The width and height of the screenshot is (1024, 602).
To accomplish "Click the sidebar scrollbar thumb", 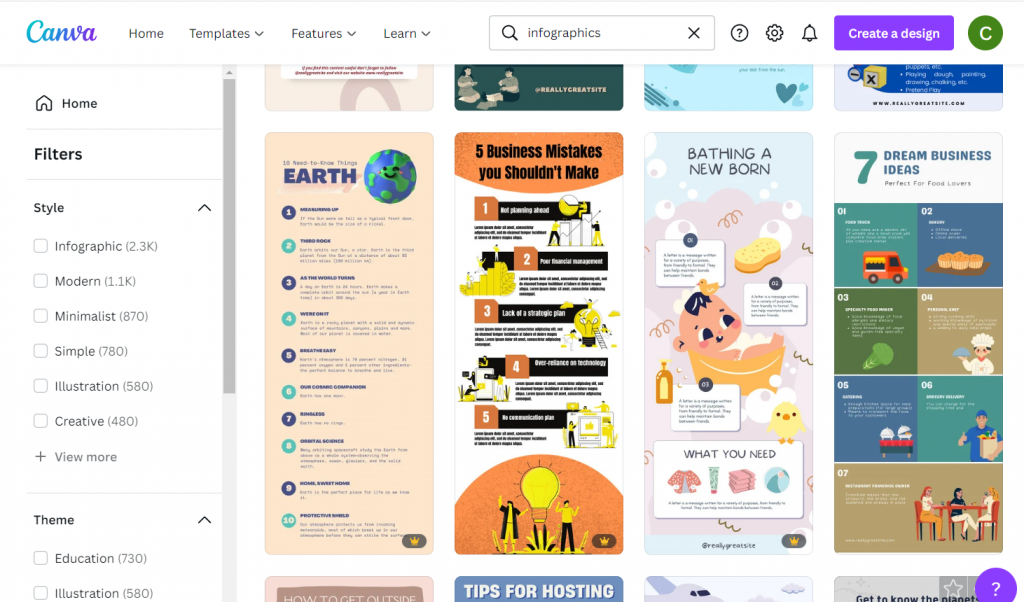I will click(229, 235).
